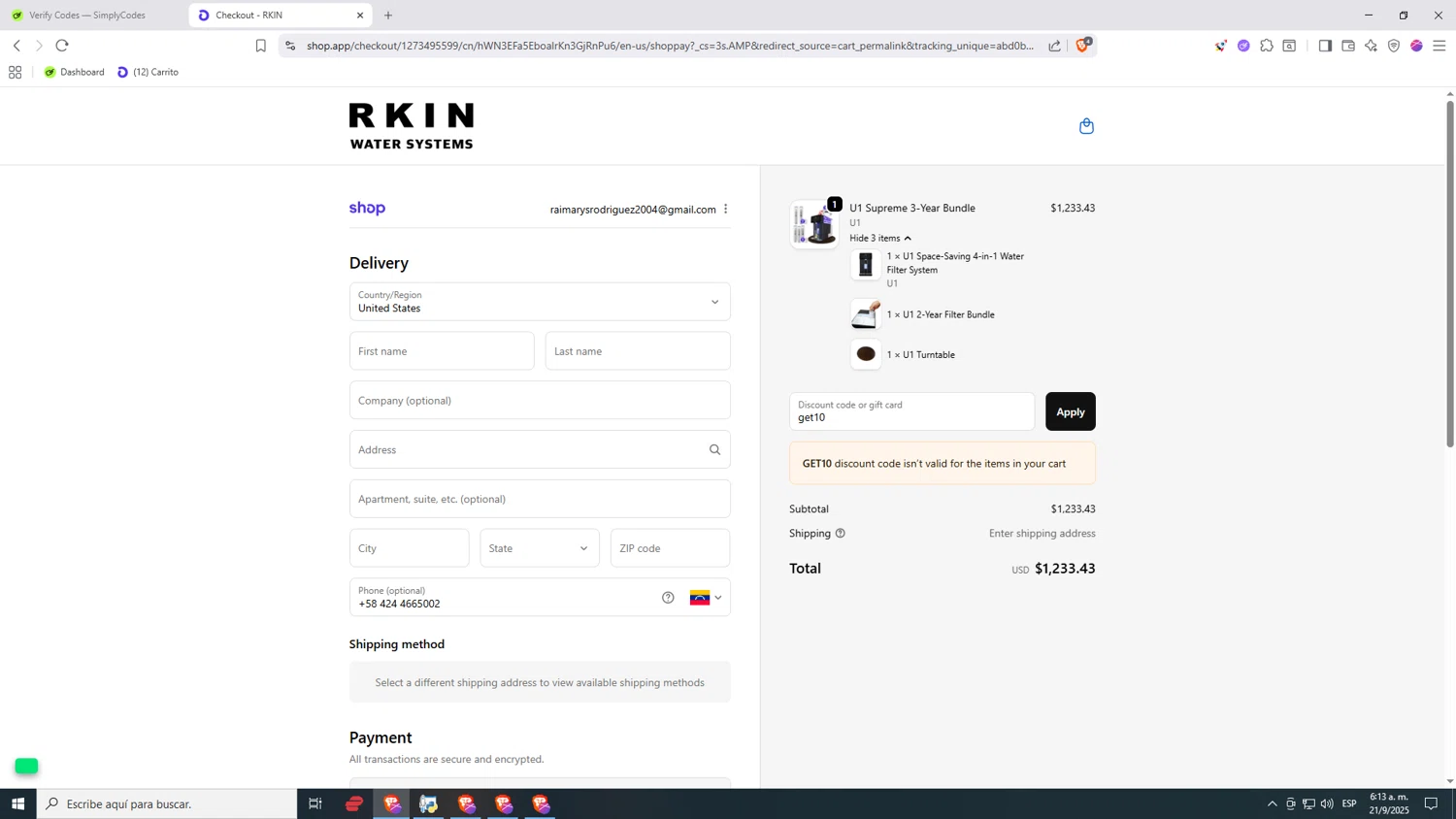The height and width of the screenshot is (819, 1456).
Task: Open Dashboard bookmark
Action: [x=74, y=72]
